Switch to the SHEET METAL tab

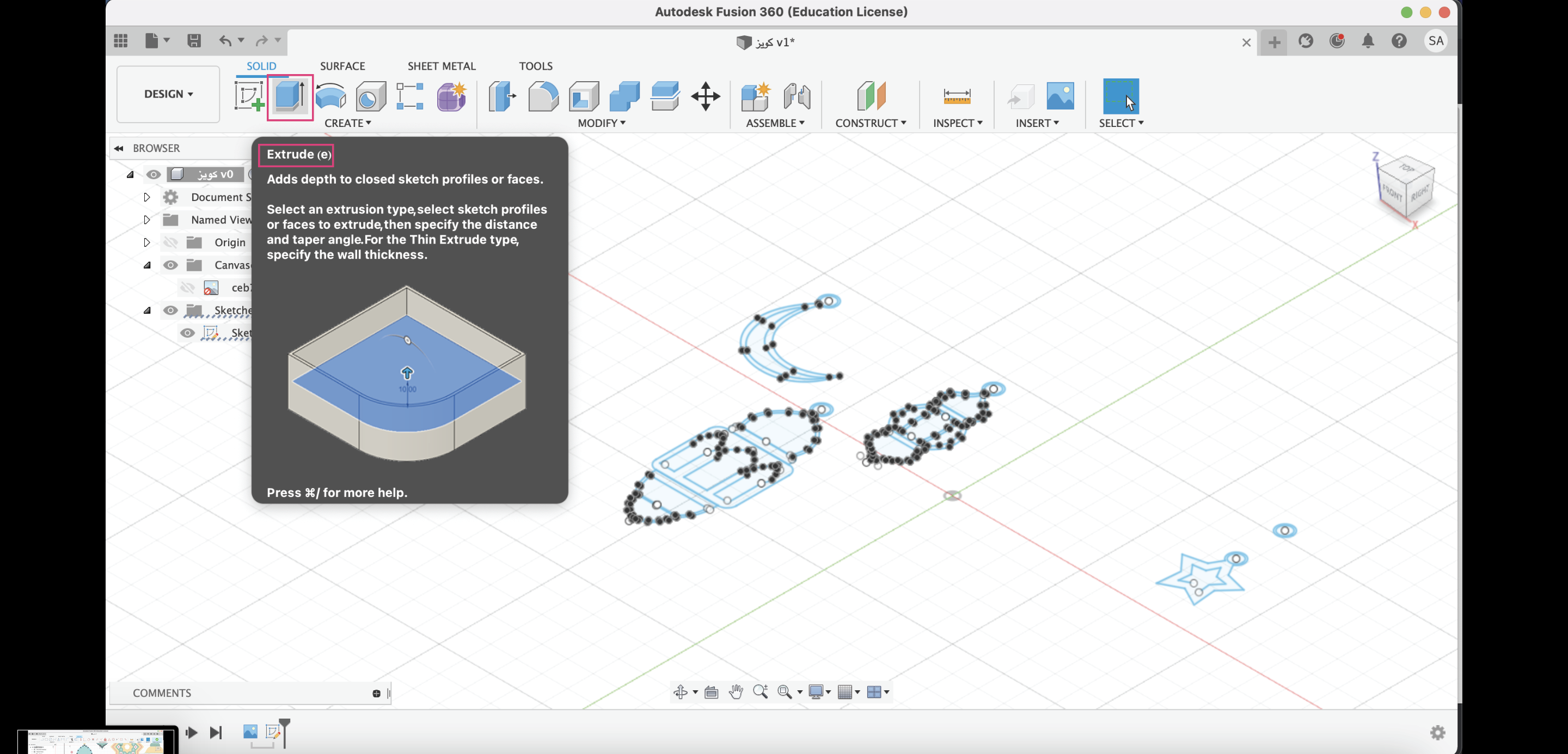point(442,66)
